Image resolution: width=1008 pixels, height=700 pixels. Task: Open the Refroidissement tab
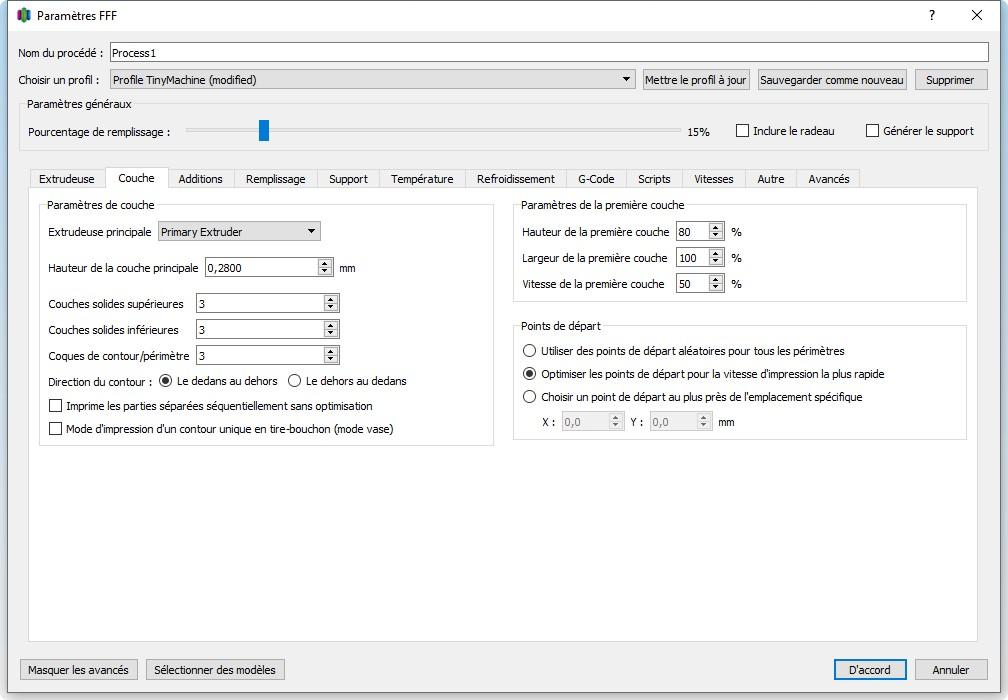[x=516, y=179]
